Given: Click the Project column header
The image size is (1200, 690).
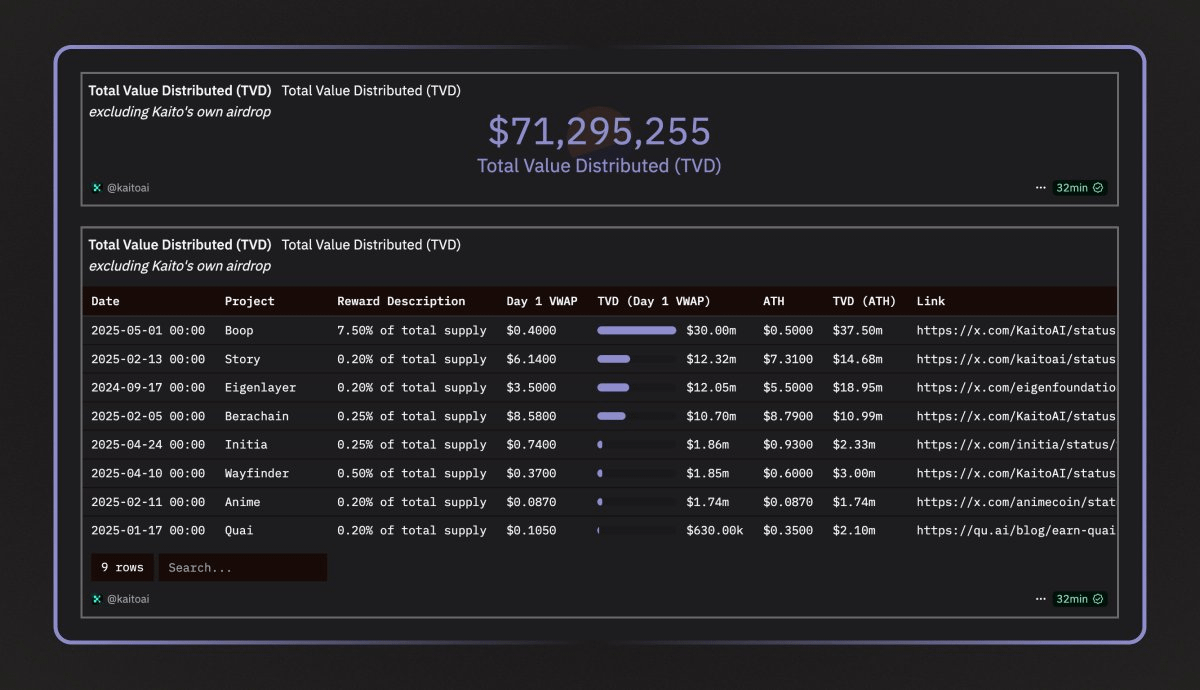Looking at the screenshot, I should coord(249,301).
